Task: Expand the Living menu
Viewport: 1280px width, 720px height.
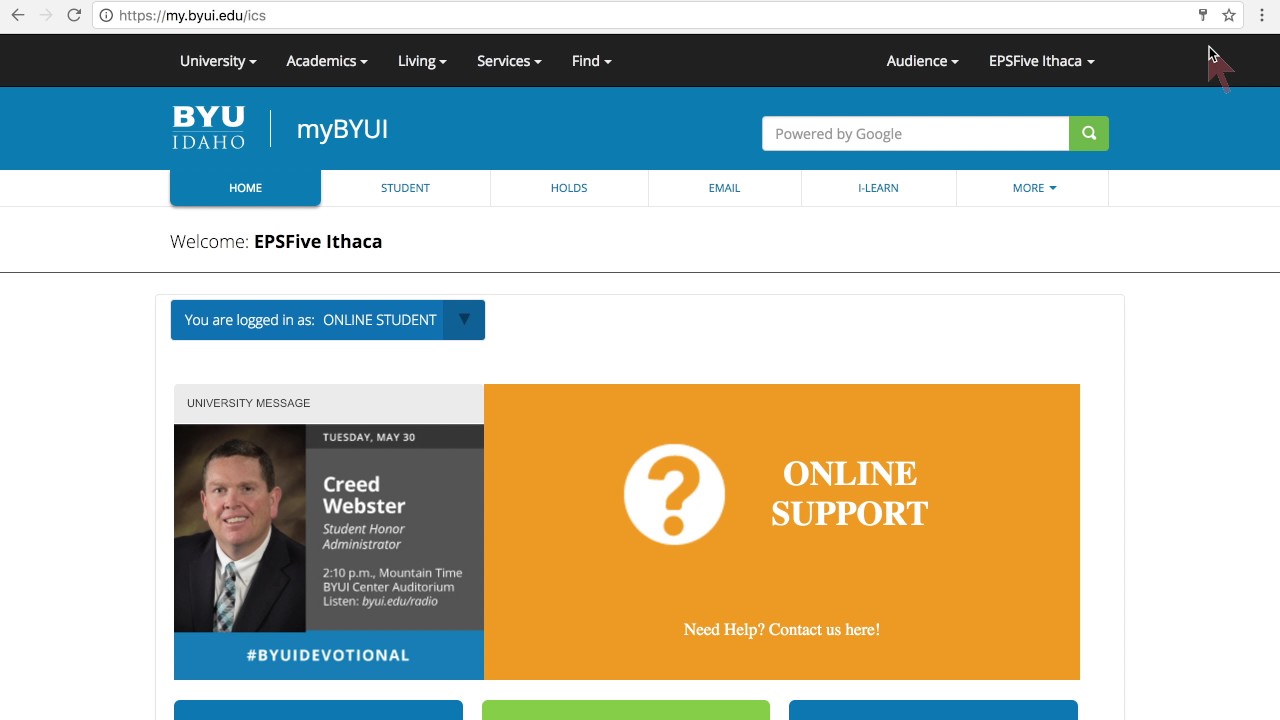Action: coord(422,61)
